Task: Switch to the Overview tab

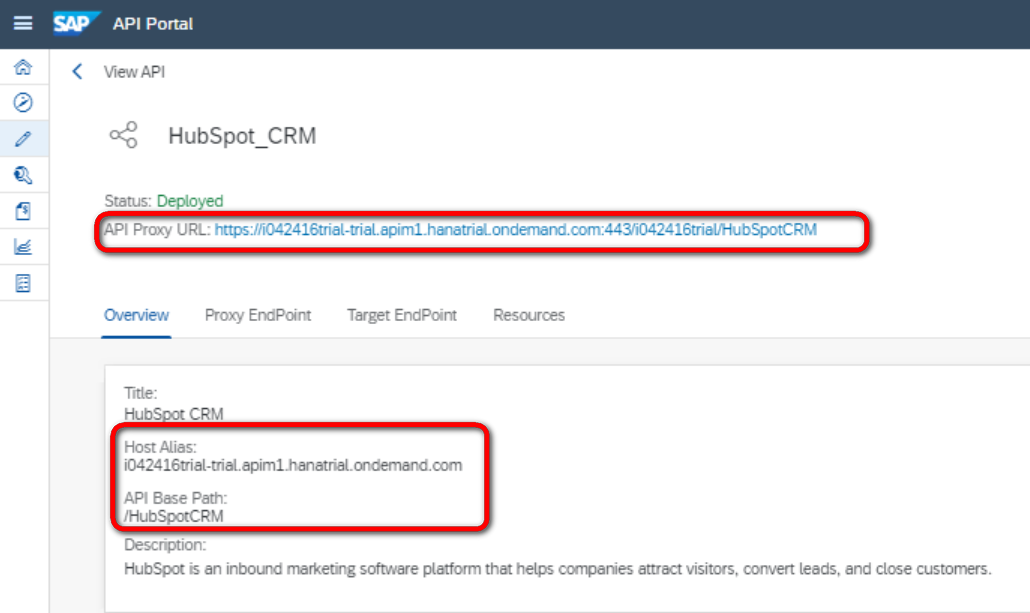Action: pos(137,315)
